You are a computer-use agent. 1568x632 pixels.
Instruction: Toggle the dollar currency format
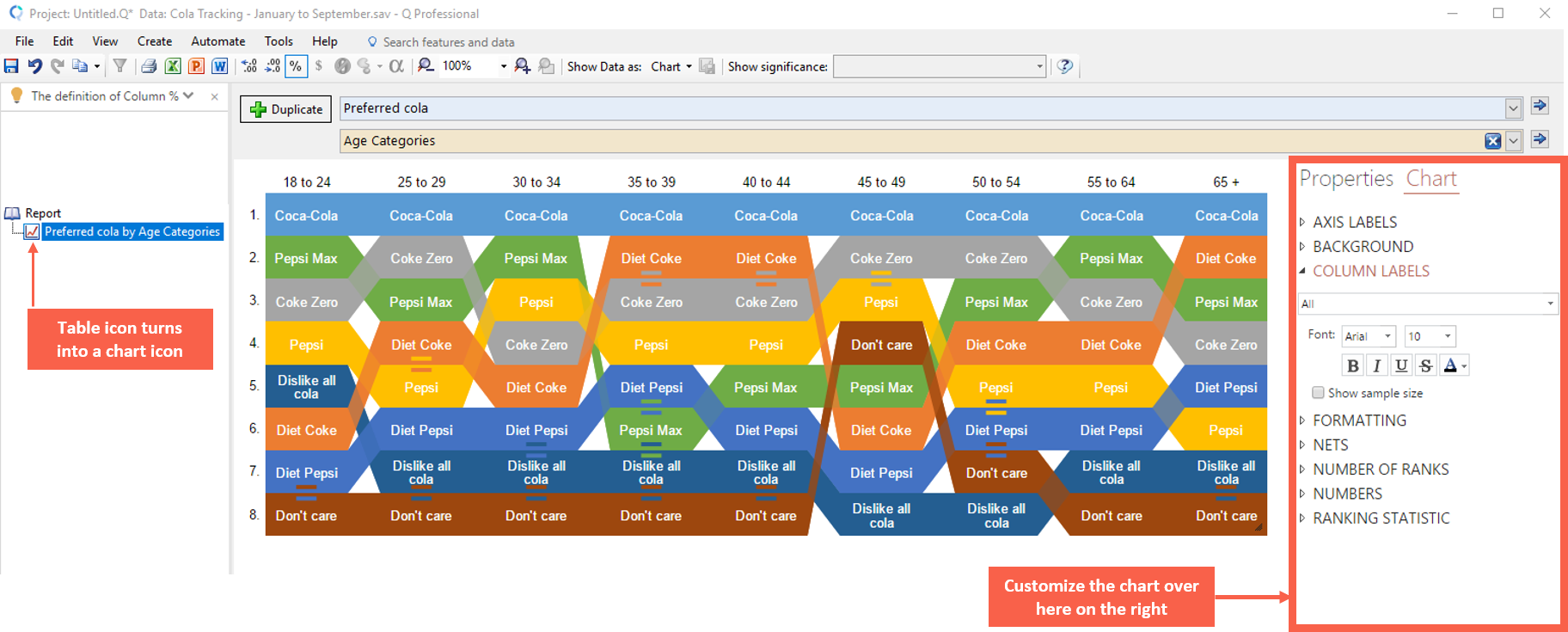pyautogui.click(x=319, y=66)
